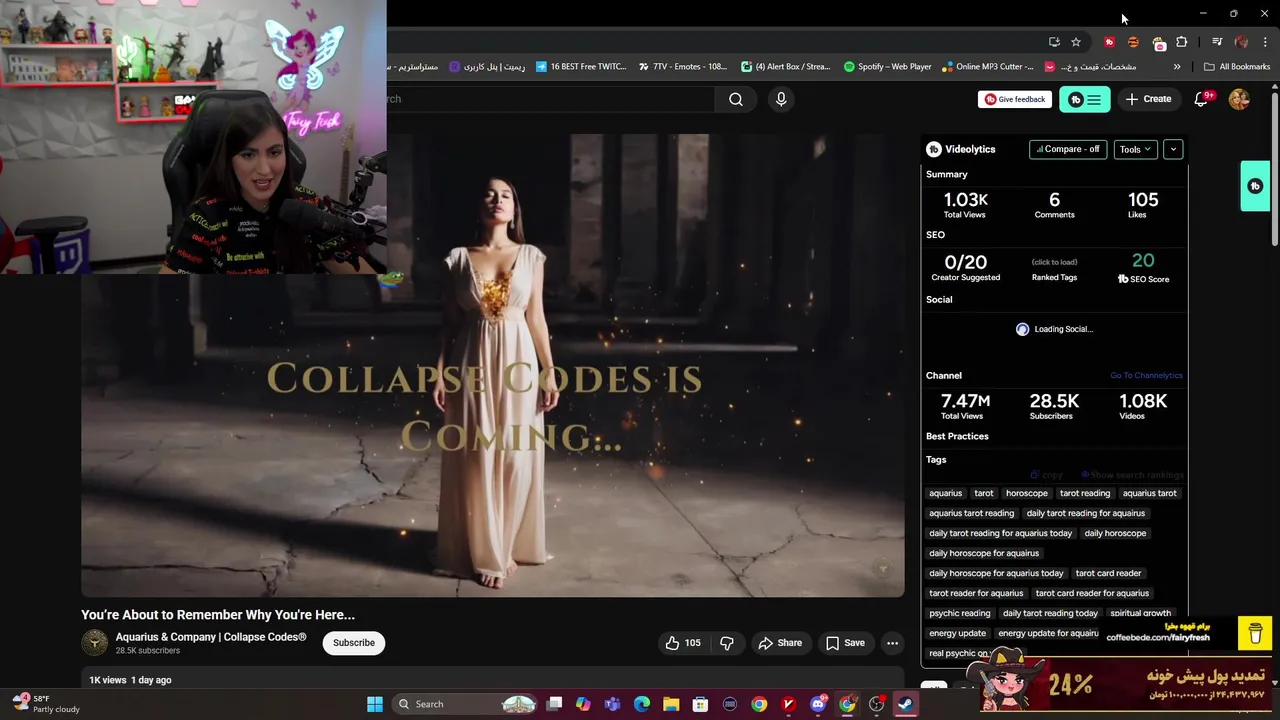Open the Aquarius & Company channel name link
The image size is (1280, 720).
click(x=211, y=637)
